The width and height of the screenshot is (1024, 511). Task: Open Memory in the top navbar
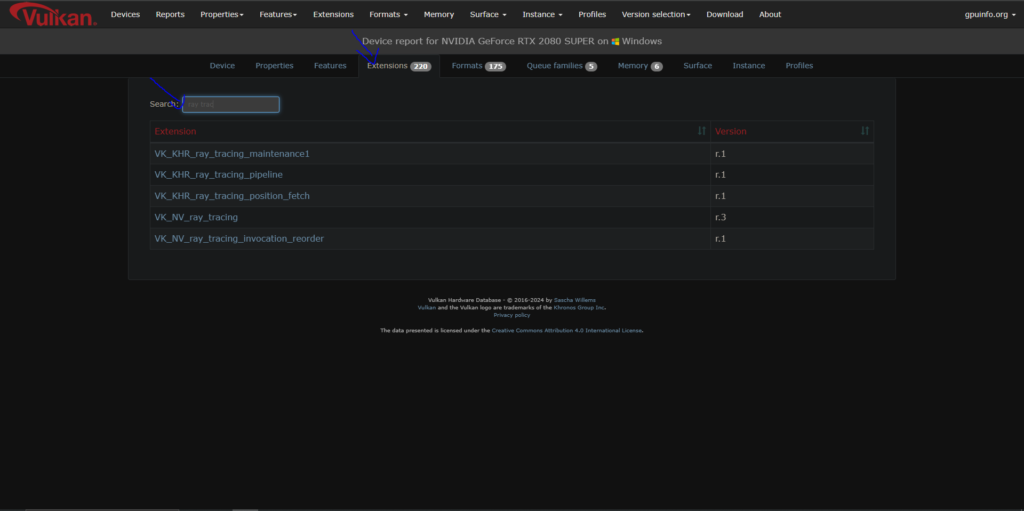(x=439, y=14)
